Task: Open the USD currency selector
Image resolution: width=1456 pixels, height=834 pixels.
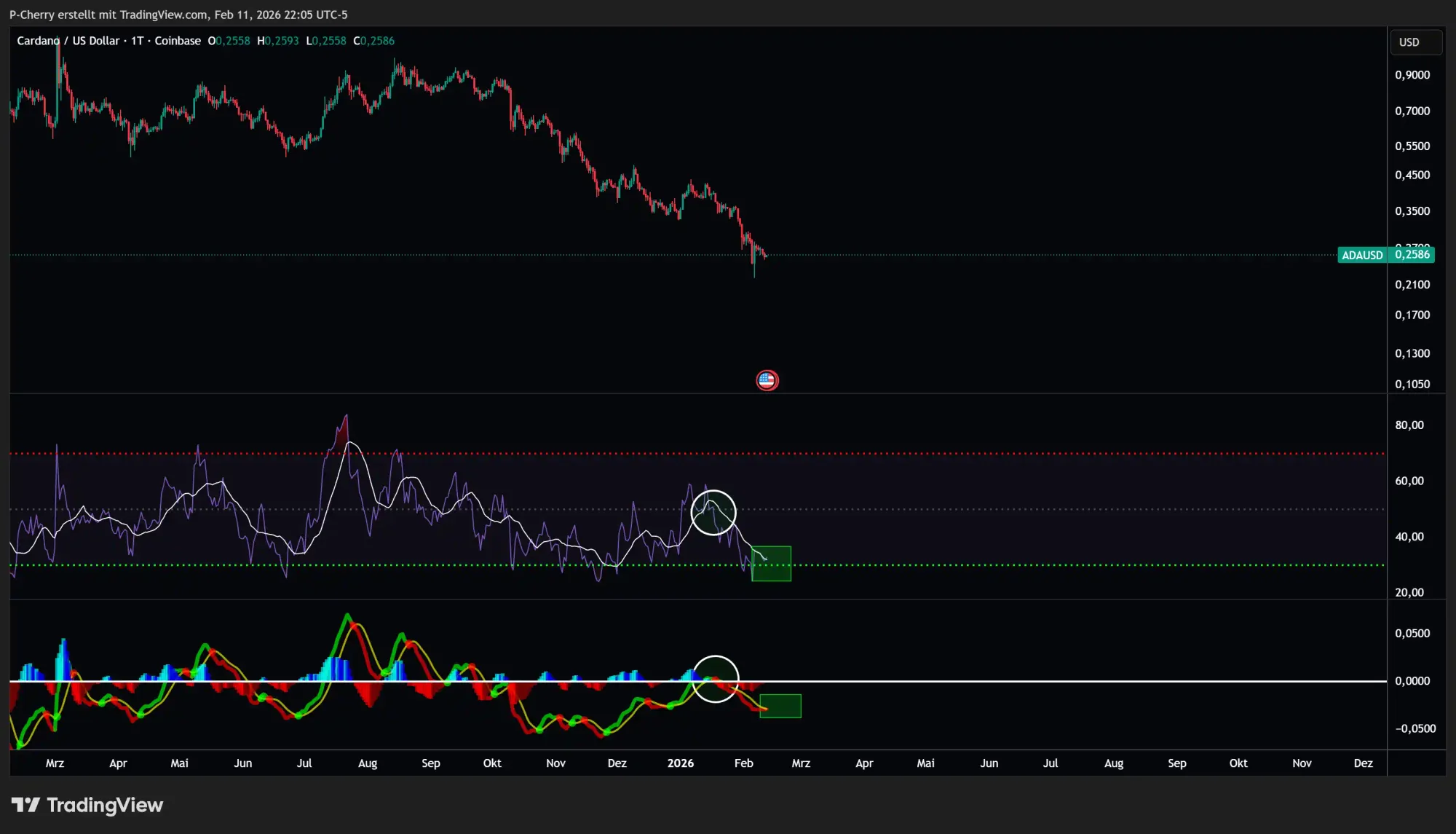Action: click(1415, 42)
